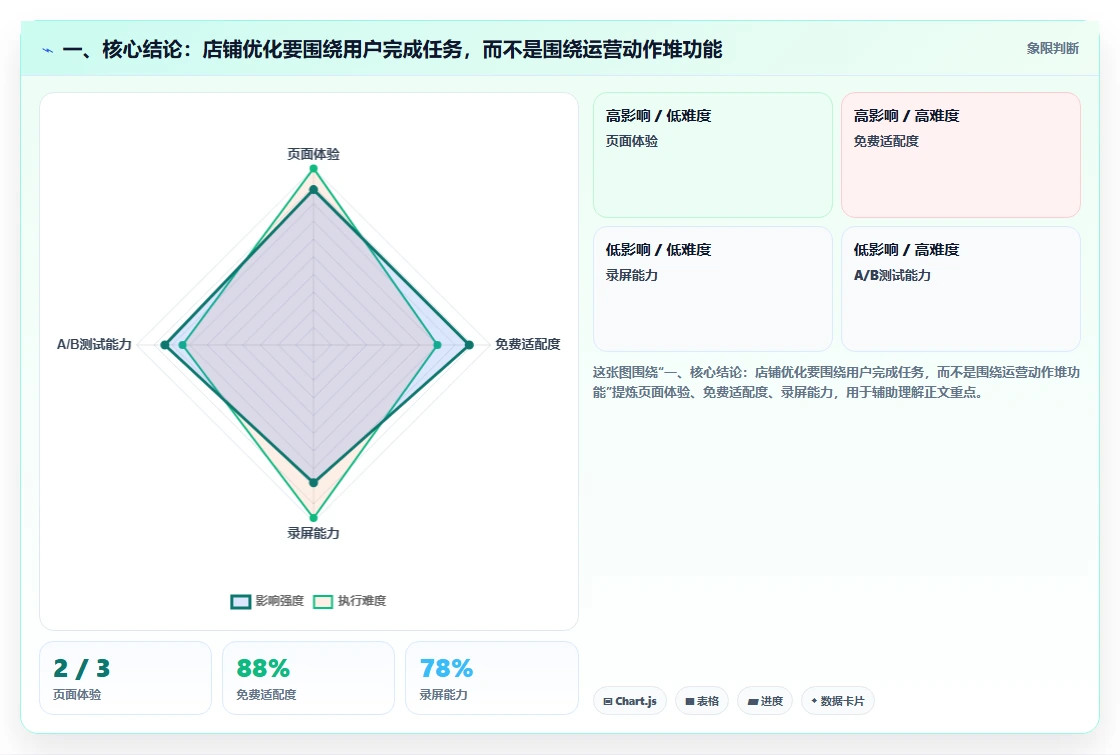Select the 进度 tag chip
This screenshot has width=1120, height=755.
point(765,701)
